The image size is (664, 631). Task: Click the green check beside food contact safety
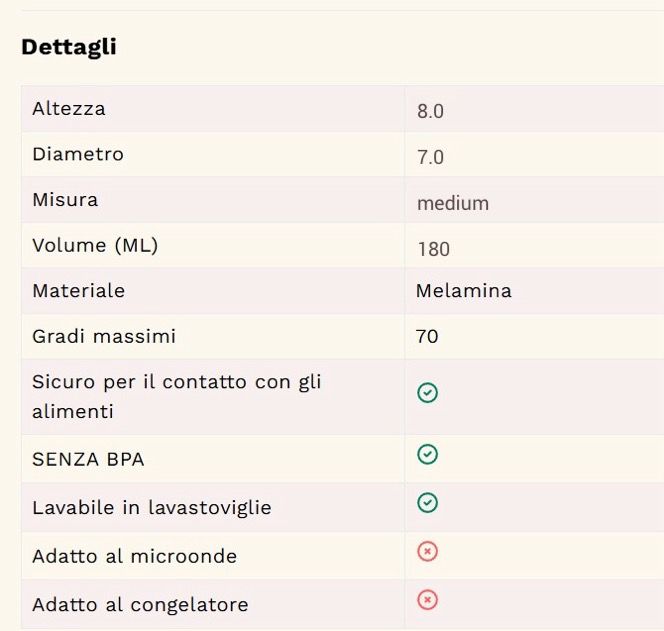(x=427, y=393)
